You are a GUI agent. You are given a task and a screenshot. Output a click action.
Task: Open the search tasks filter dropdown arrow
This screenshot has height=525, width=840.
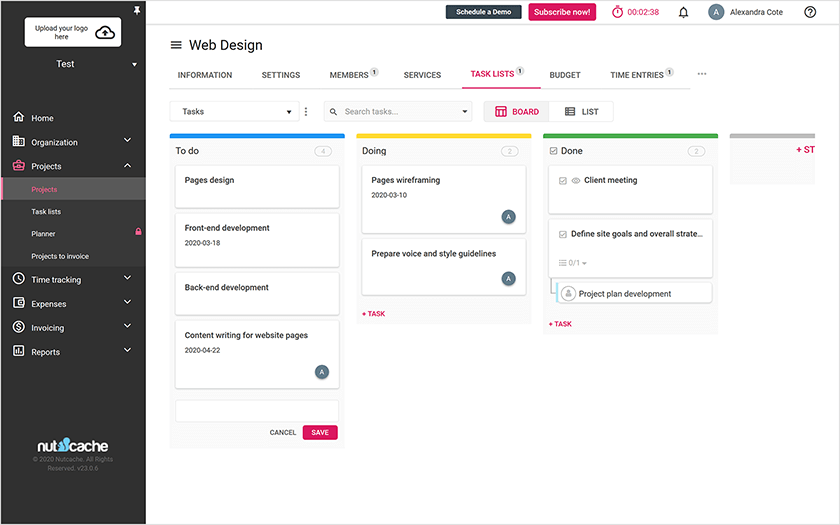tap(464, 111)
